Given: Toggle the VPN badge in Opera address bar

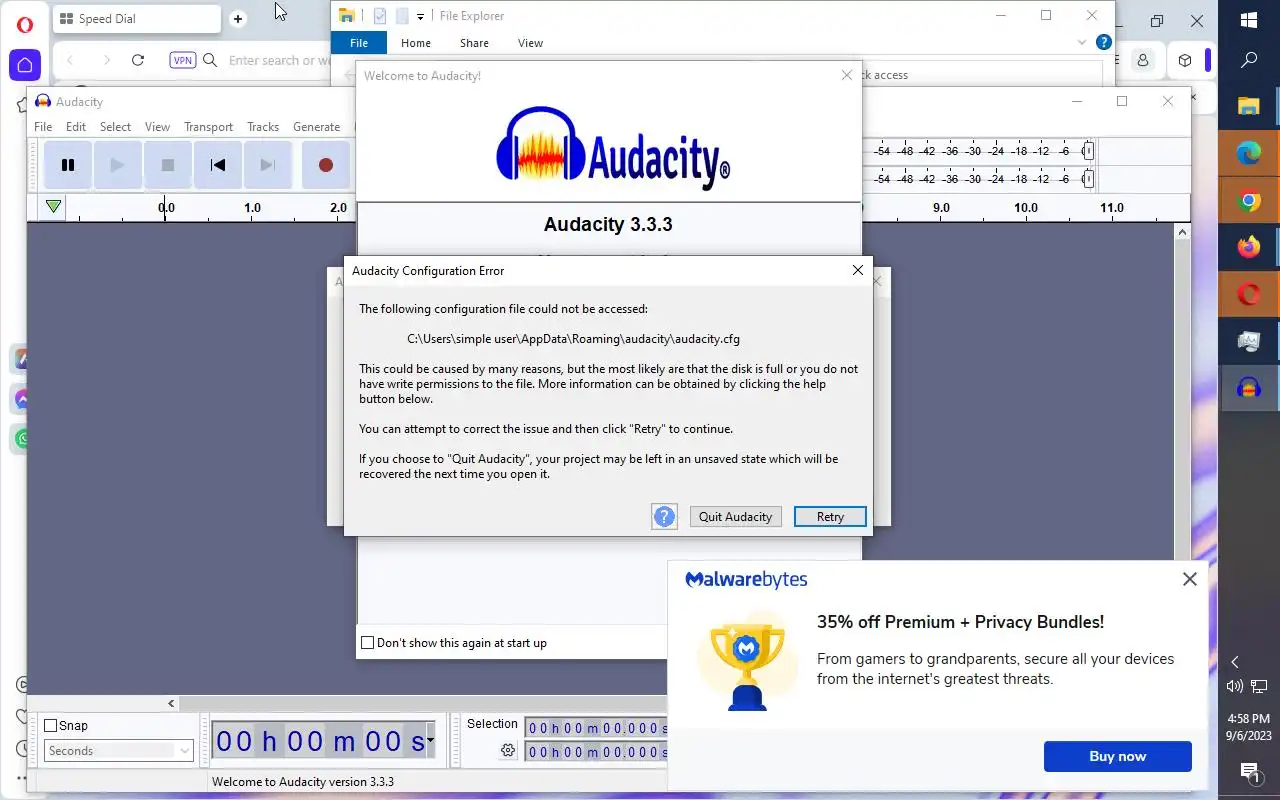Looking at the screenshot, I should [x=183, y=60].
